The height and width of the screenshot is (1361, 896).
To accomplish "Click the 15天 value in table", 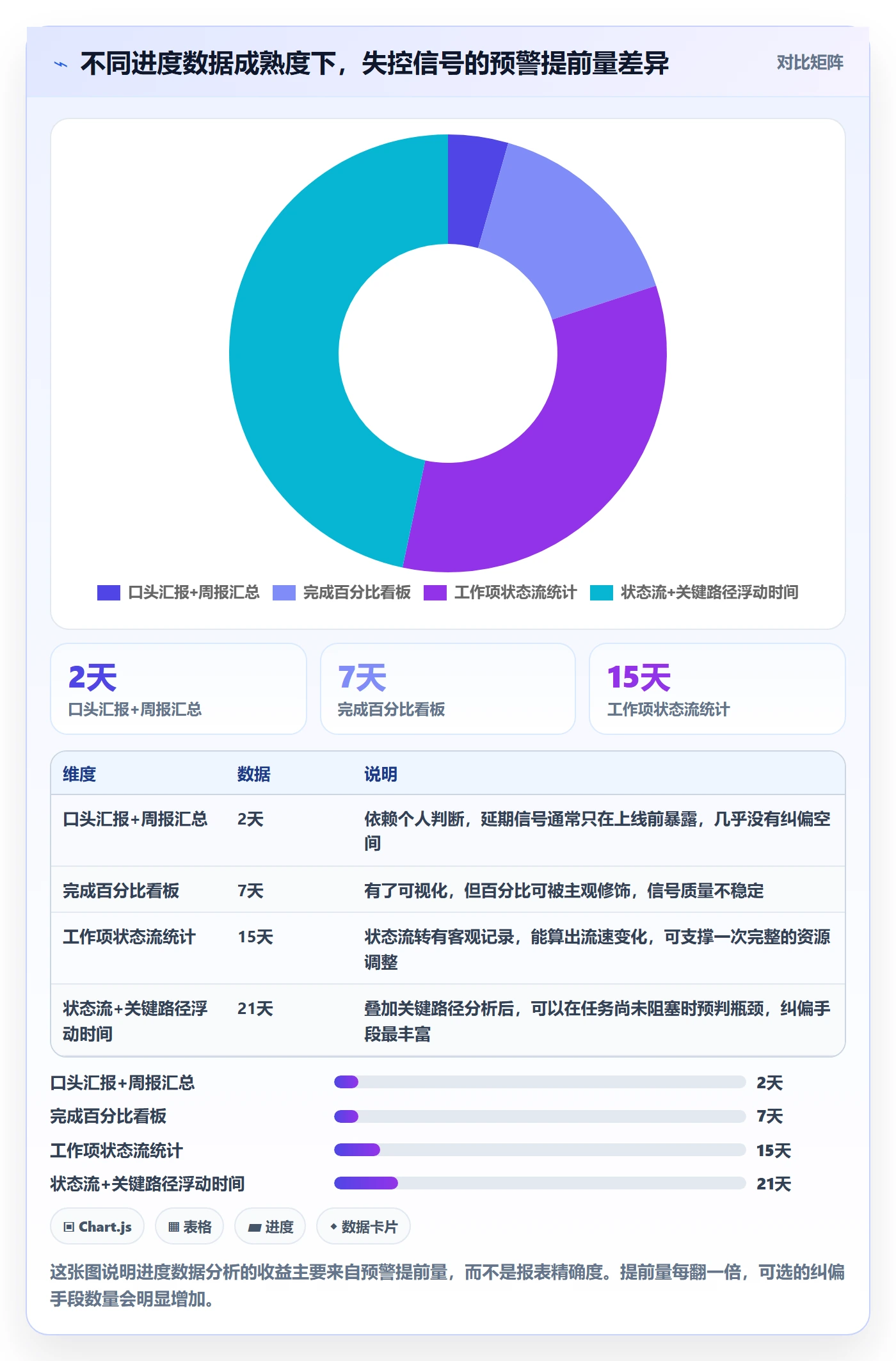I will [x=255, y=937].
